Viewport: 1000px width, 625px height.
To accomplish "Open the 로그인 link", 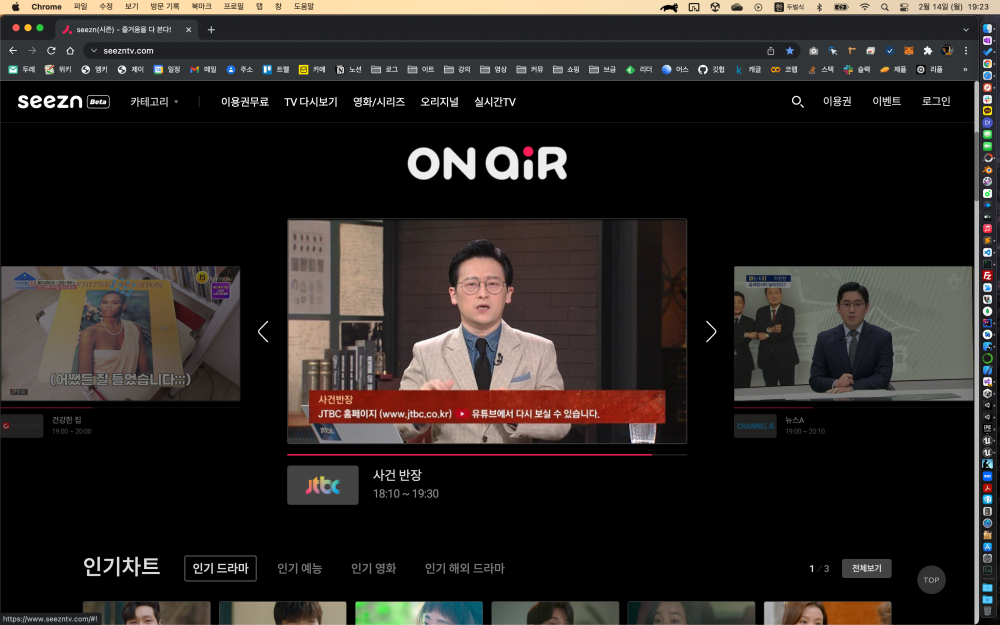I will click(x=936, y=101).
